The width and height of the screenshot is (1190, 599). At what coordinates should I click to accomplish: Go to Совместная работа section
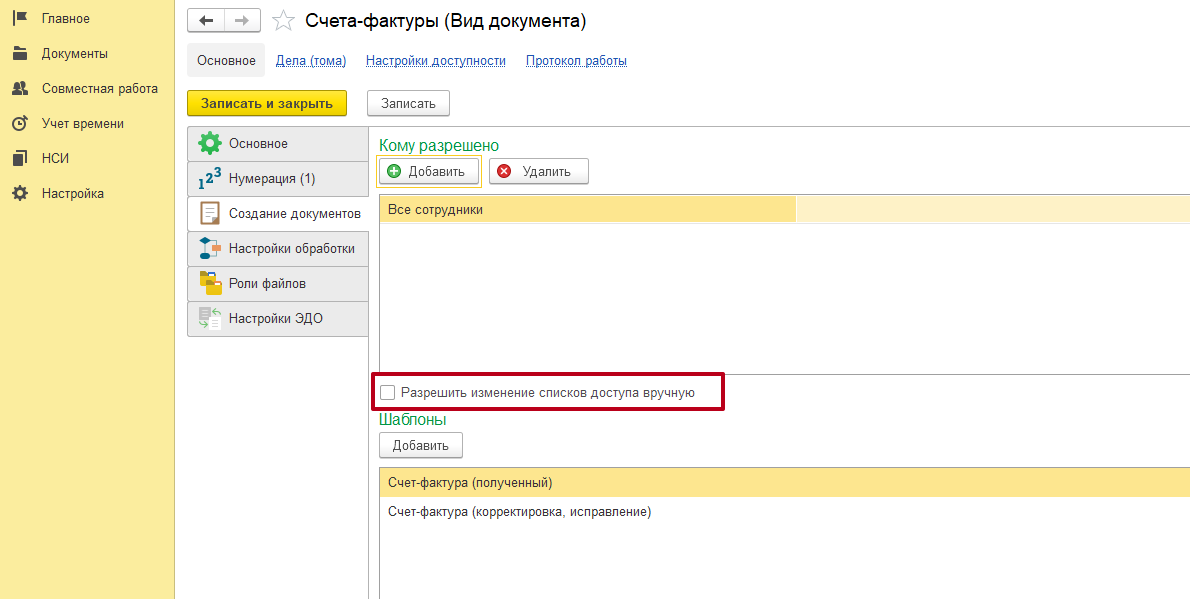click(x=99, y=89)
